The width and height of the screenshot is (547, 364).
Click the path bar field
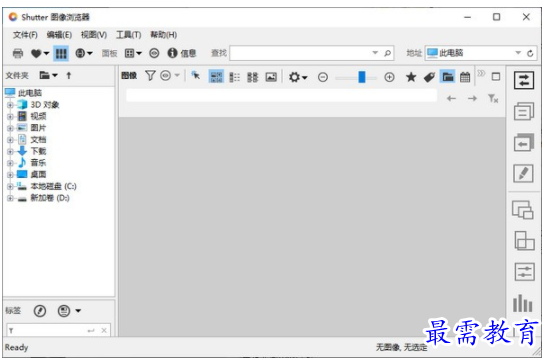click(282, 95)
